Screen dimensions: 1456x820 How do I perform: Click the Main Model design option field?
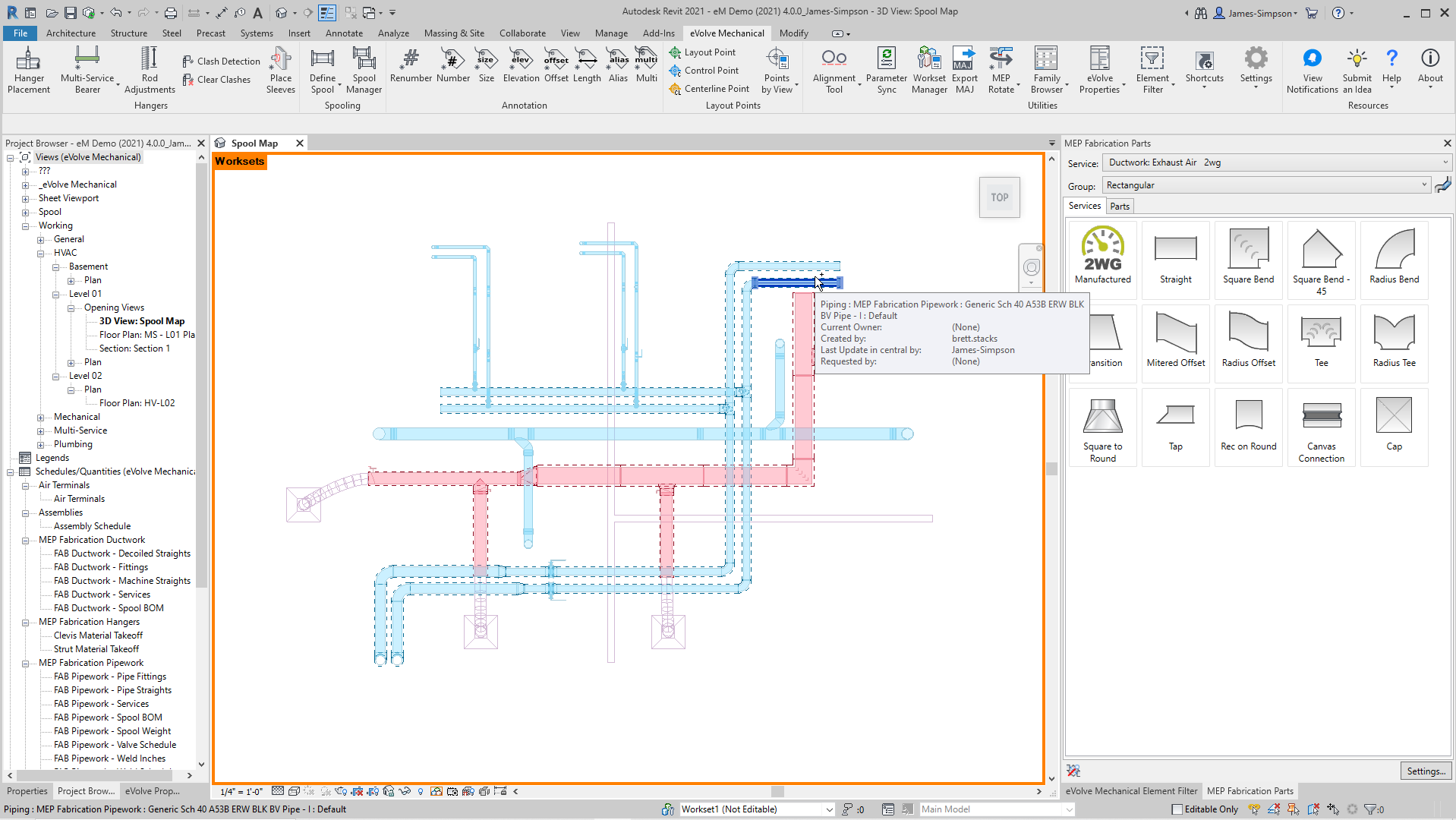997,809
